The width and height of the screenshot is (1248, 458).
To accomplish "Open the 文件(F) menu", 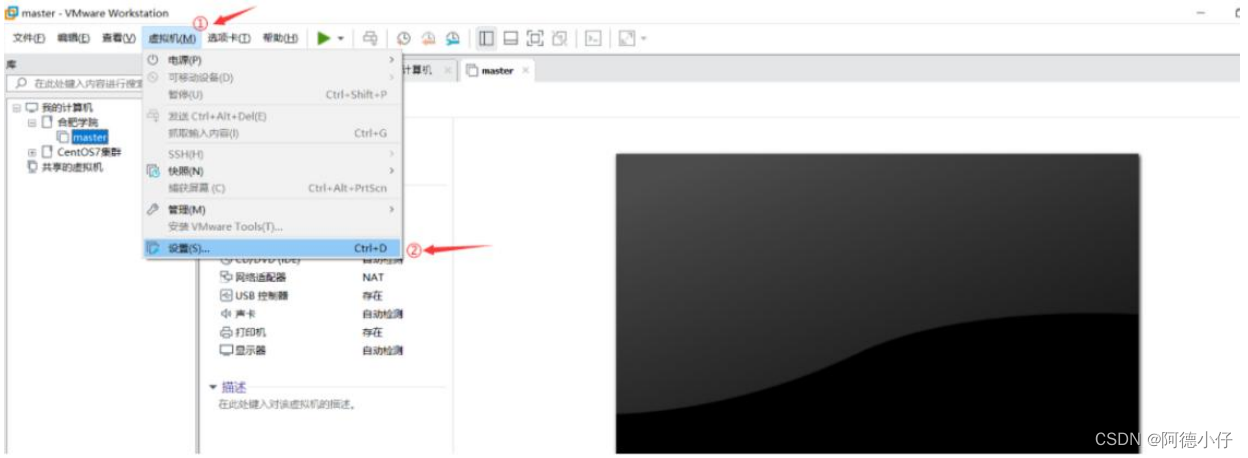I will tap(29, 38).
